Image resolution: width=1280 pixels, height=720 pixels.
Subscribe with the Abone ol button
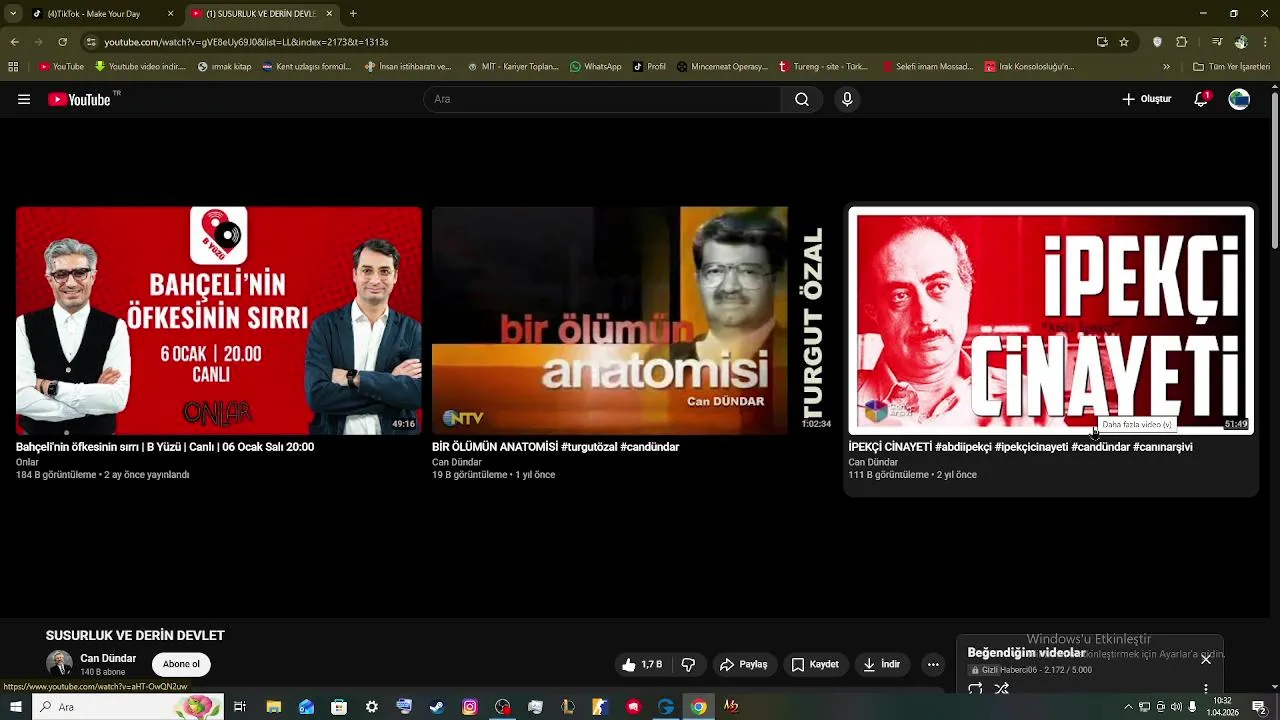(x=181, y=664)
